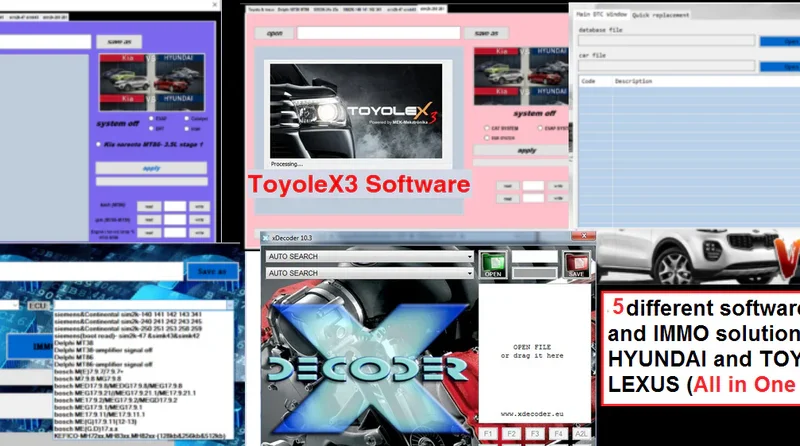Click the green OPEN icon in xDecoder
Screen dimensions: 800x446
point(492,264)
